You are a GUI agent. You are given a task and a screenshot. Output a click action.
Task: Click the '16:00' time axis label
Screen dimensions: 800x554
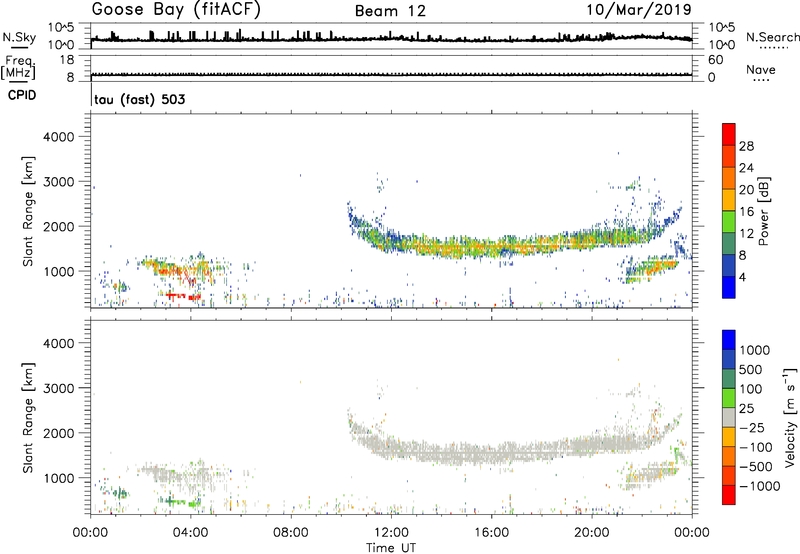[x=491, y=533]
